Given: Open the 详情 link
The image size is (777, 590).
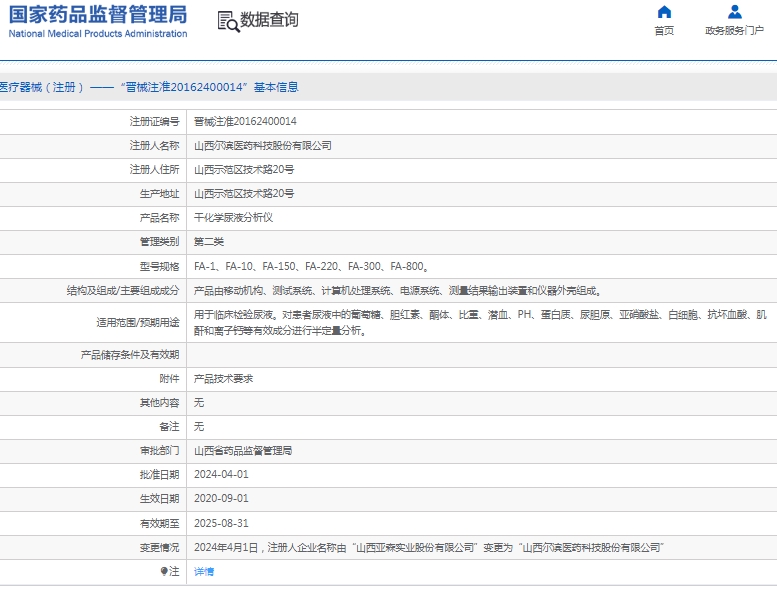Looking at the screenshot, I should [x=204, y=572].
